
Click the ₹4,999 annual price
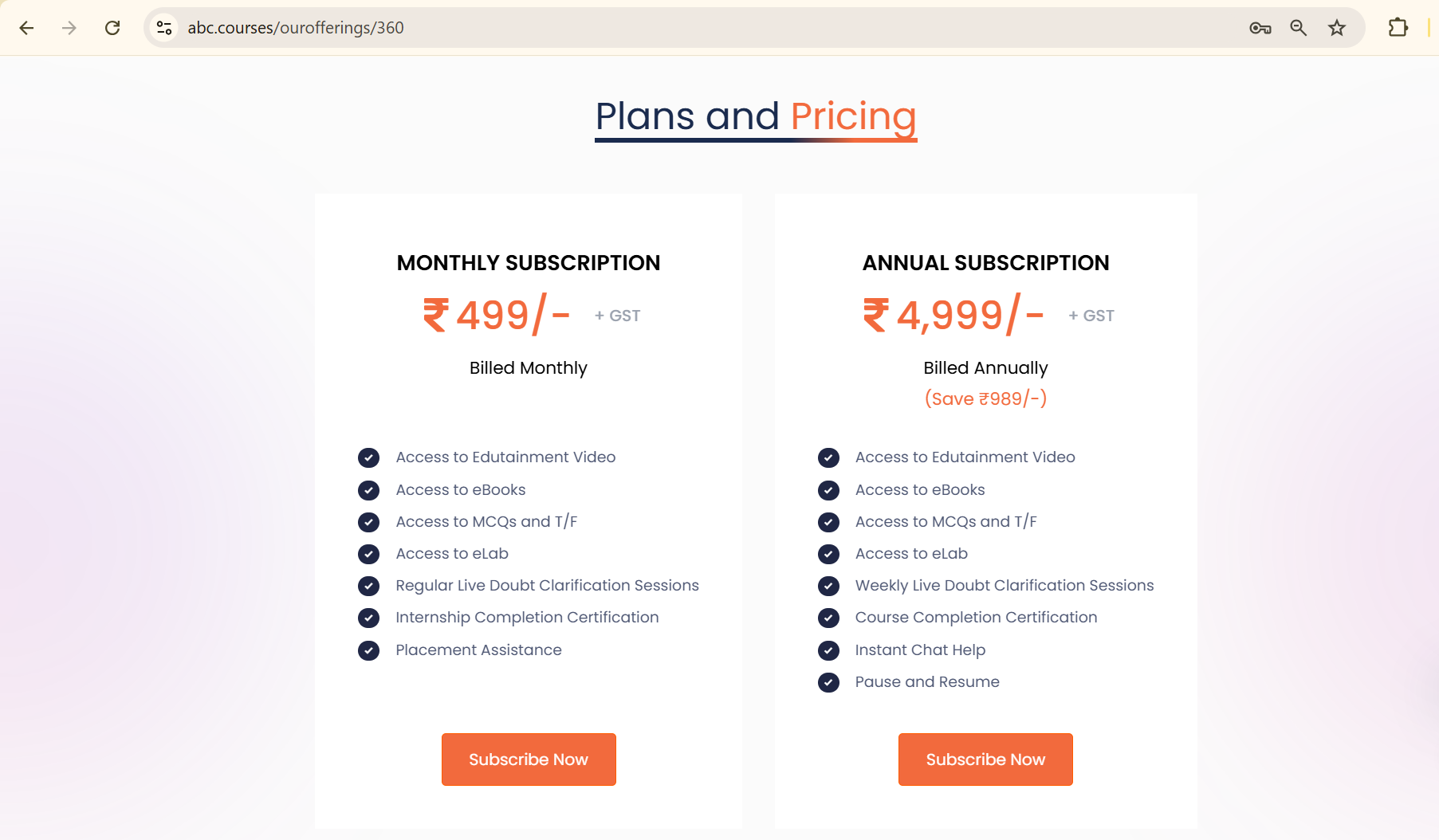953,315
